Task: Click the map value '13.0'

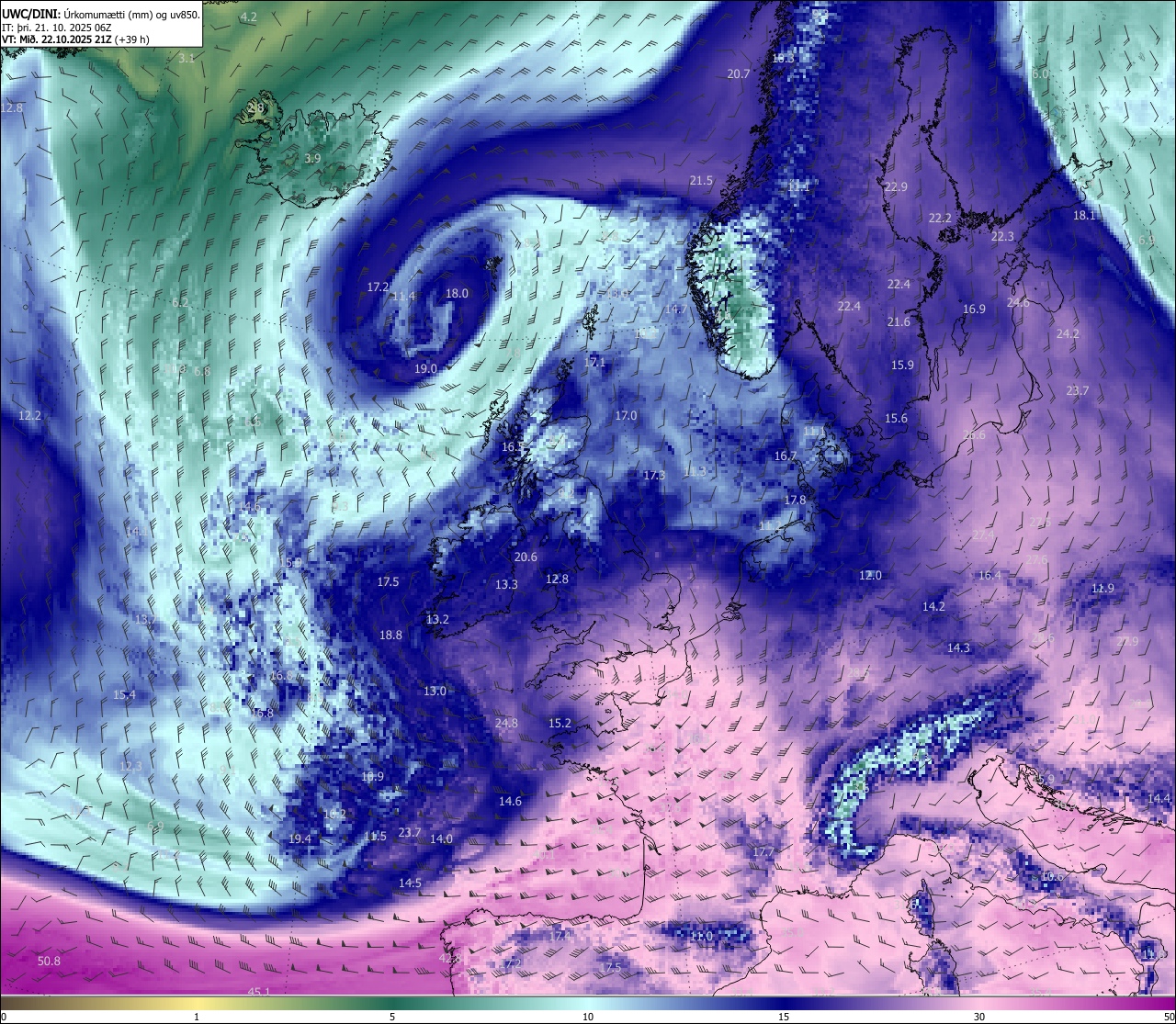Action: (x=435, y=691)
